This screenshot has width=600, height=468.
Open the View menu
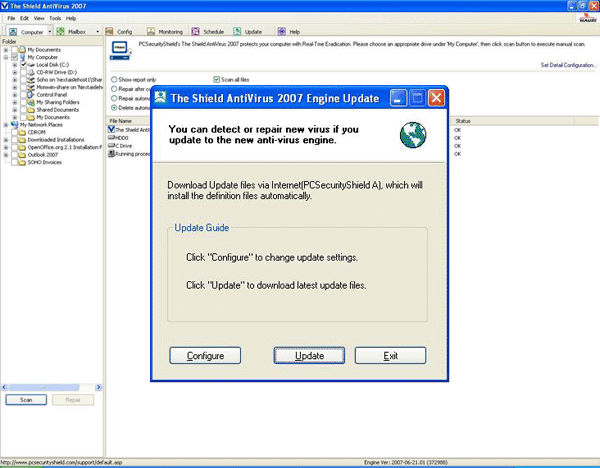point(39,18)
